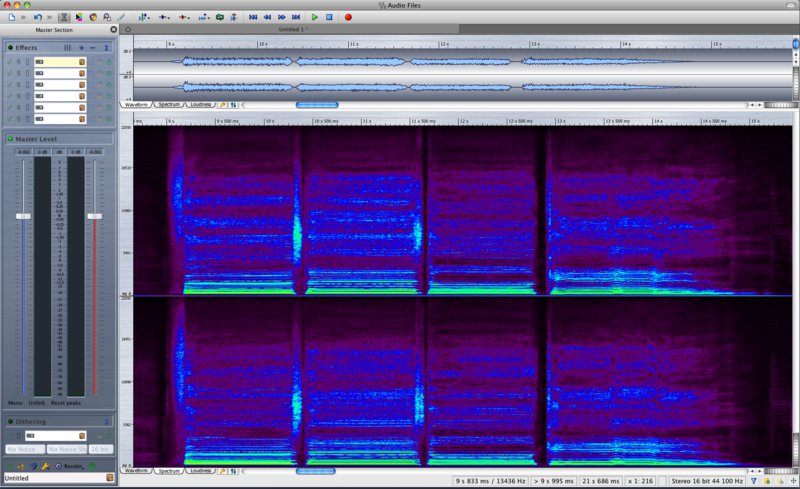Switch lower view to the Loudness tab
The width and height of the screenshot is (800, 489).
[201, 471]
